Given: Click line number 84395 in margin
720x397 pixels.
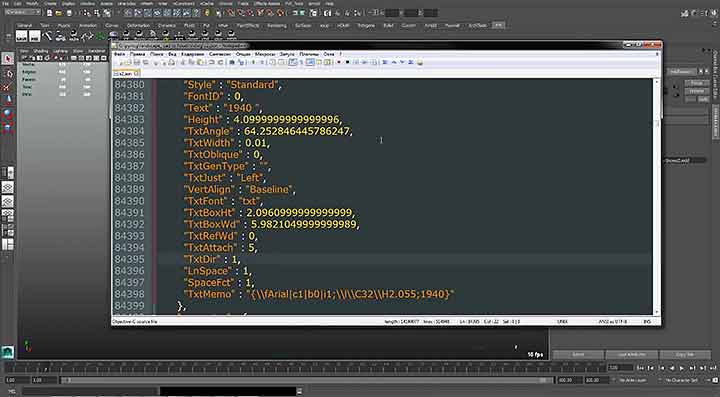Looking at the screenshot, I should point(129,259).
